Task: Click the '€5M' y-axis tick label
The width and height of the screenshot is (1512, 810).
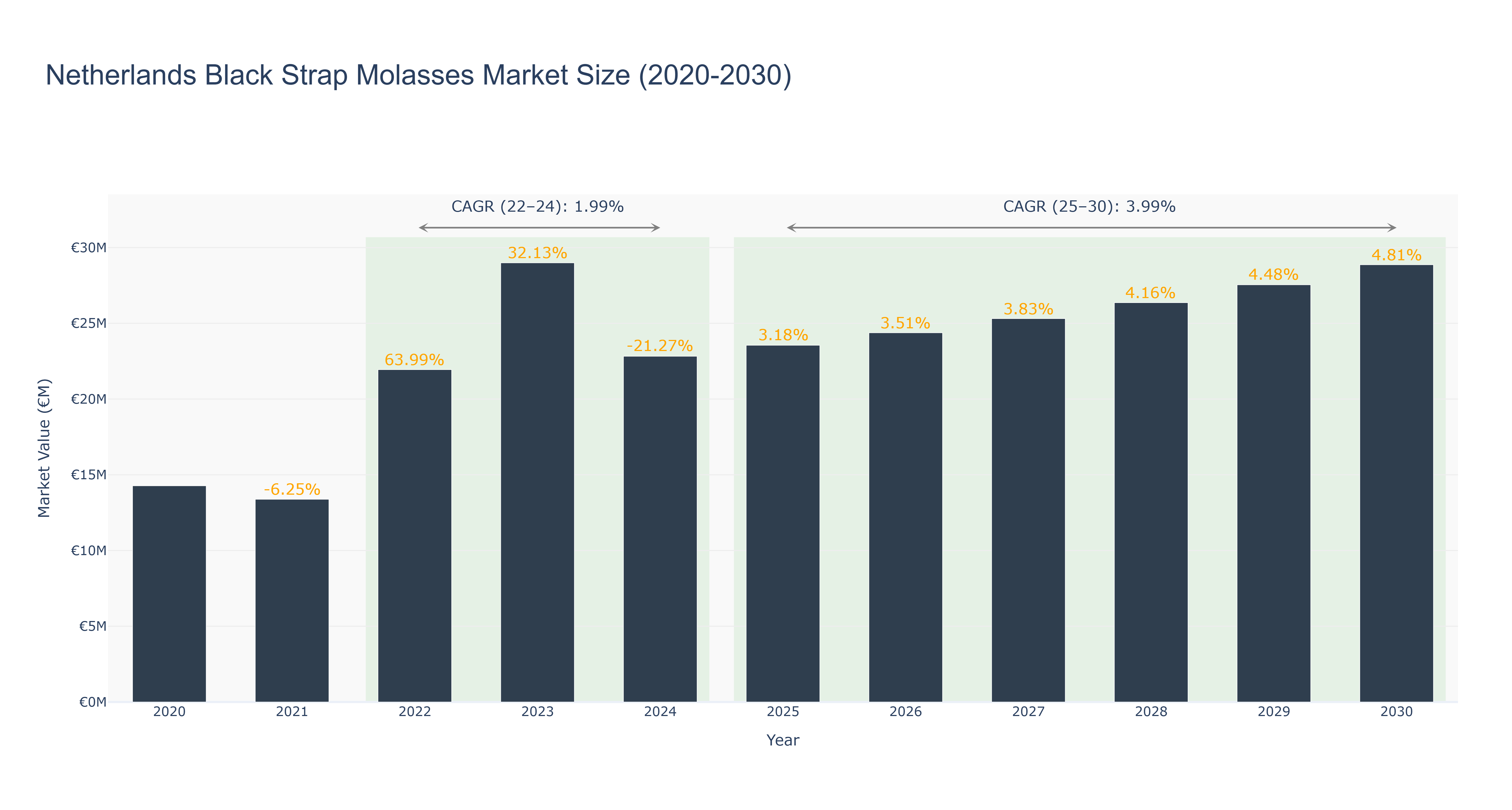Action: (93, 626)
